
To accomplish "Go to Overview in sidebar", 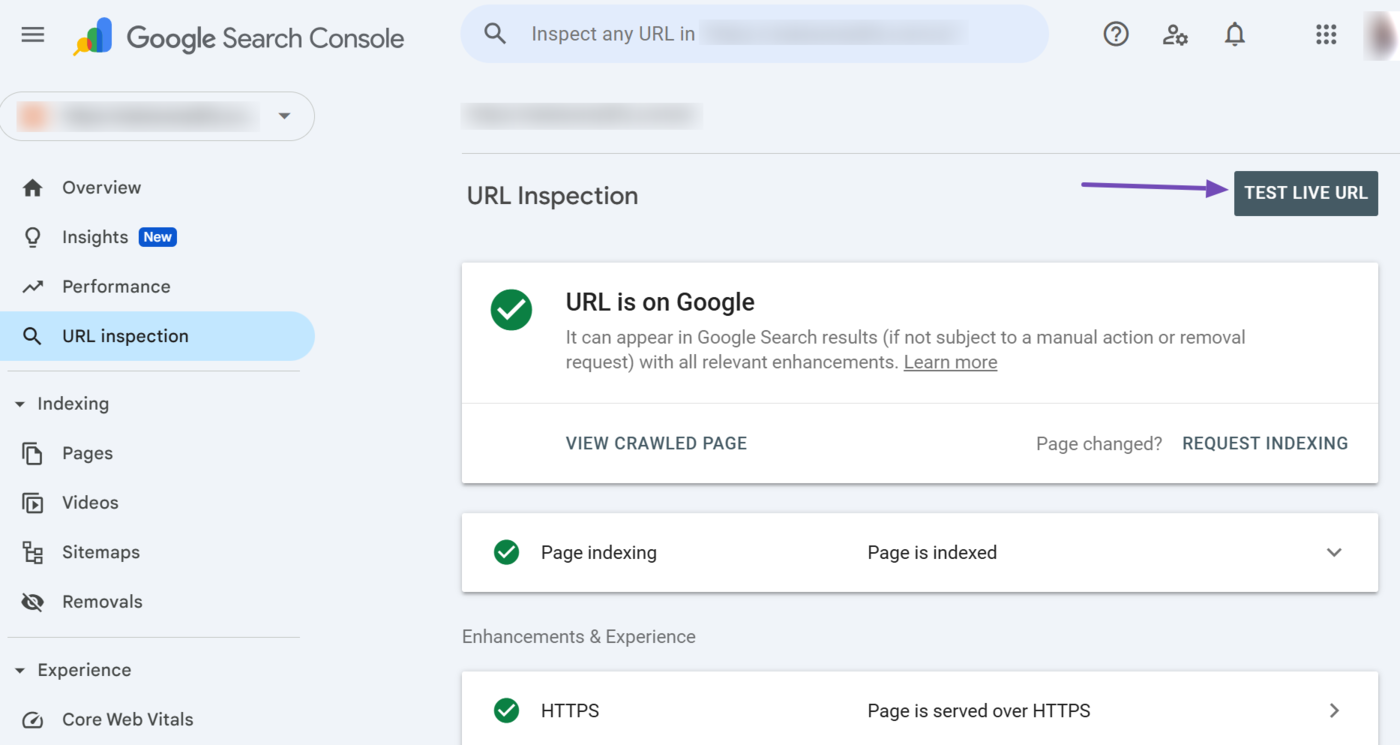I will [101, 188].
